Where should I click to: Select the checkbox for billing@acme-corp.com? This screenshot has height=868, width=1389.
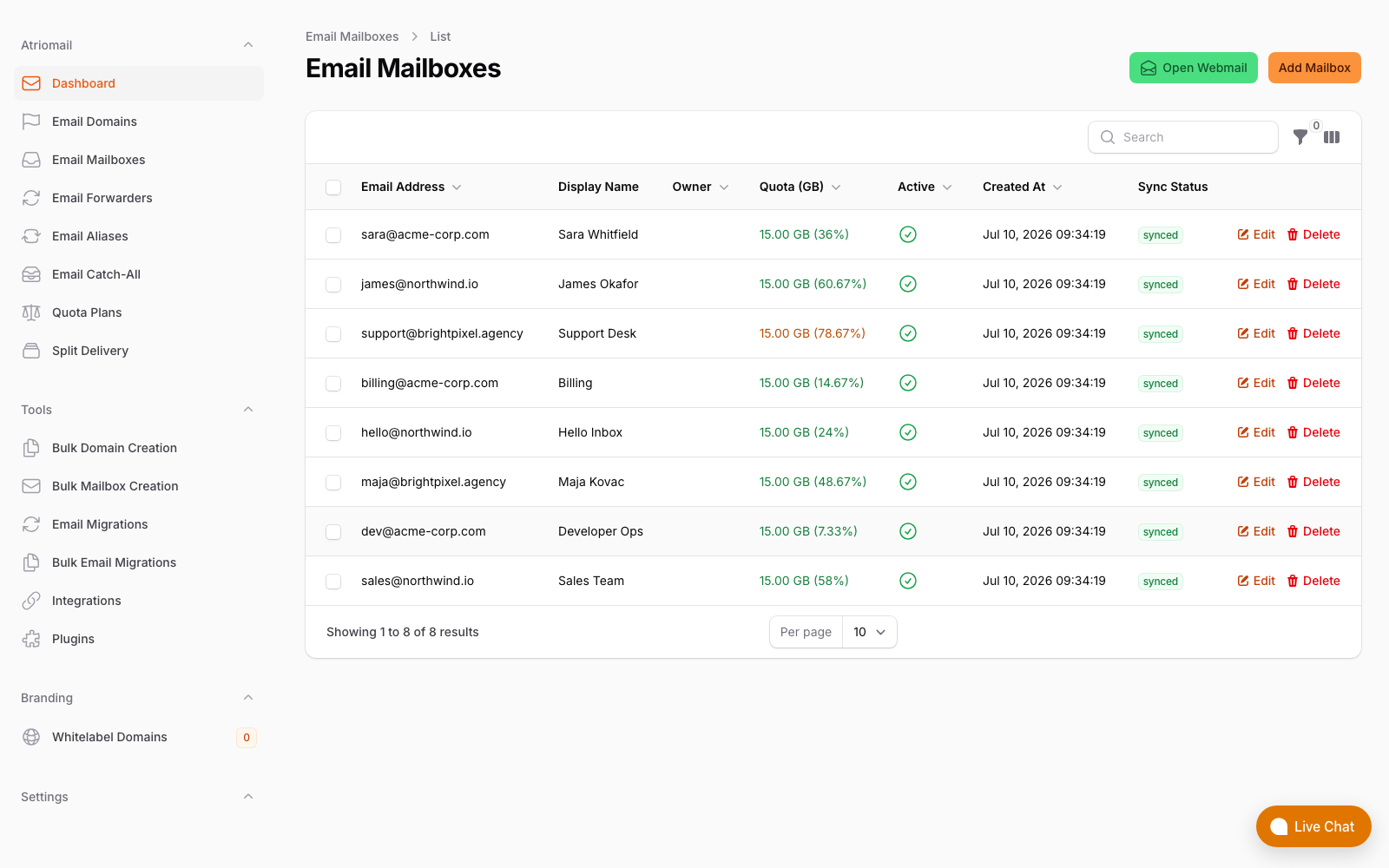click(x=333, y=384)
